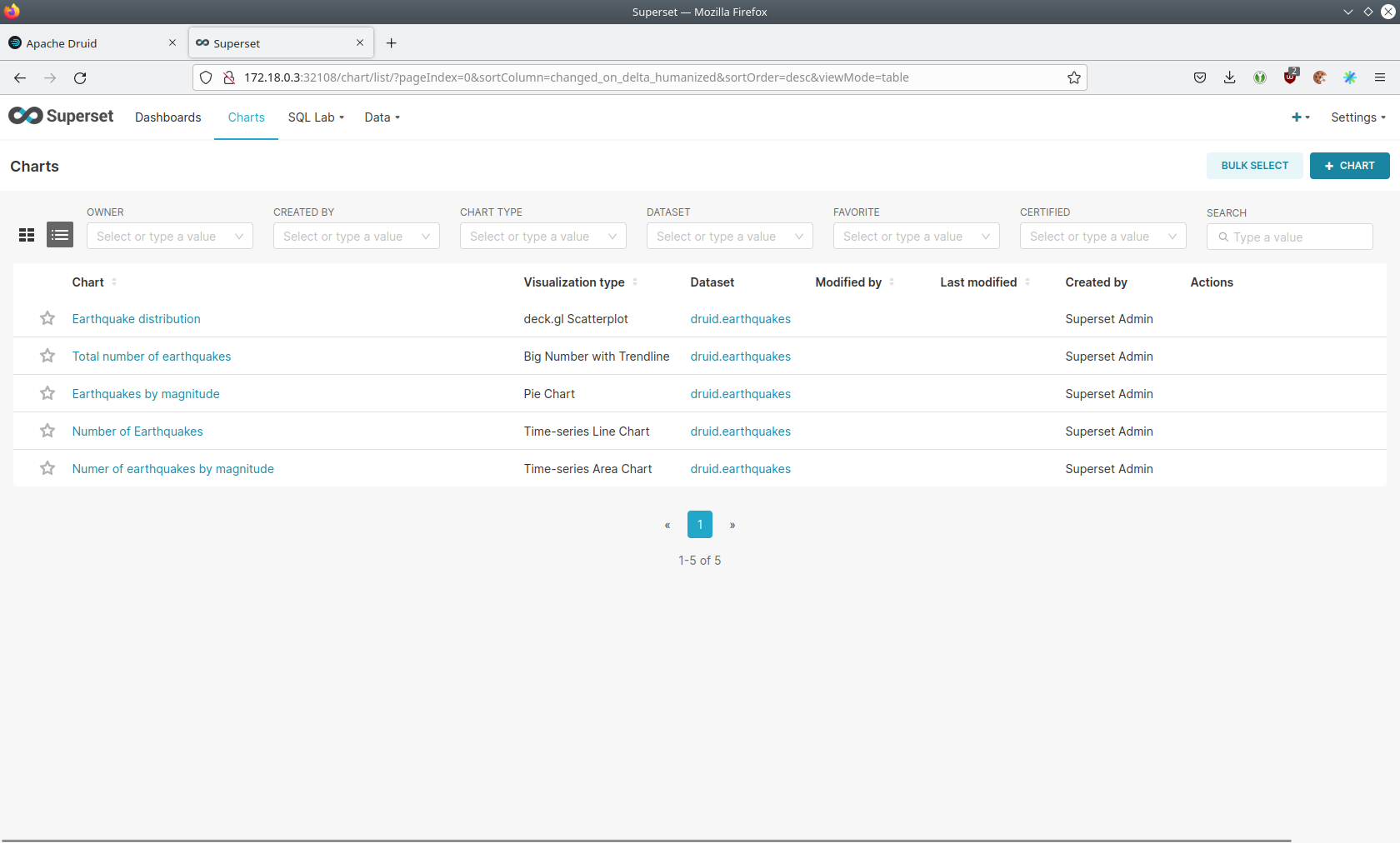Bookmark this page with the star icon
The width and height of the screenshot is (1400, 843).
[1073, 77]
